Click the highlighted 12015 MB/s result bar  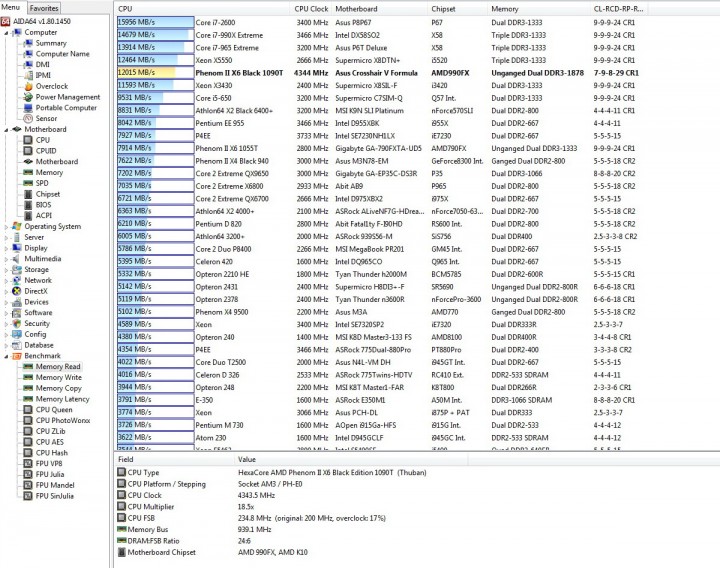coord(155,73)
